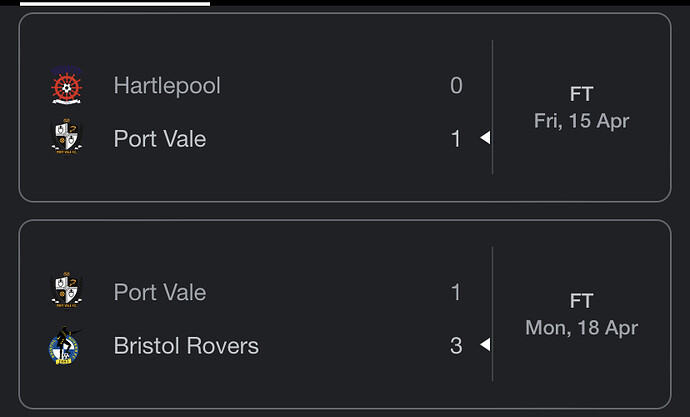Select the Mon, 18 Apr match date
This screenshot has height=417, width=690.
(581, 328)
